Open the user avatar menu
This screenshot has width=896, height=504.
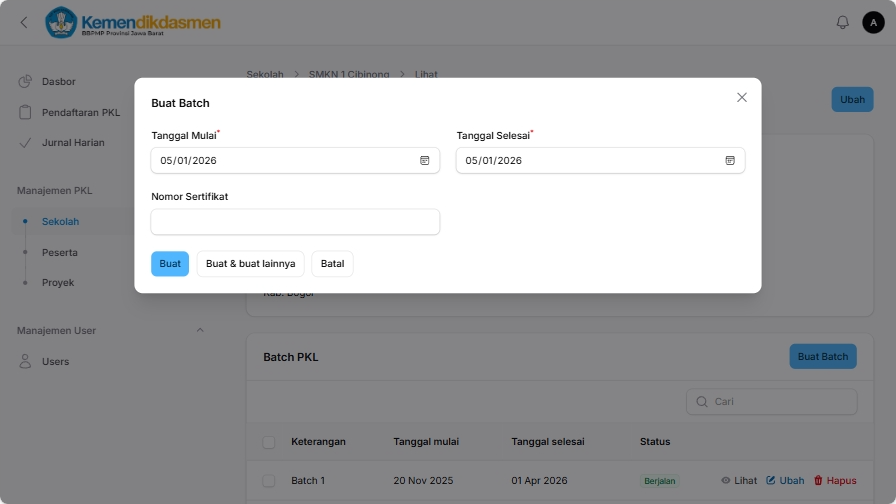tap(873, 22)
